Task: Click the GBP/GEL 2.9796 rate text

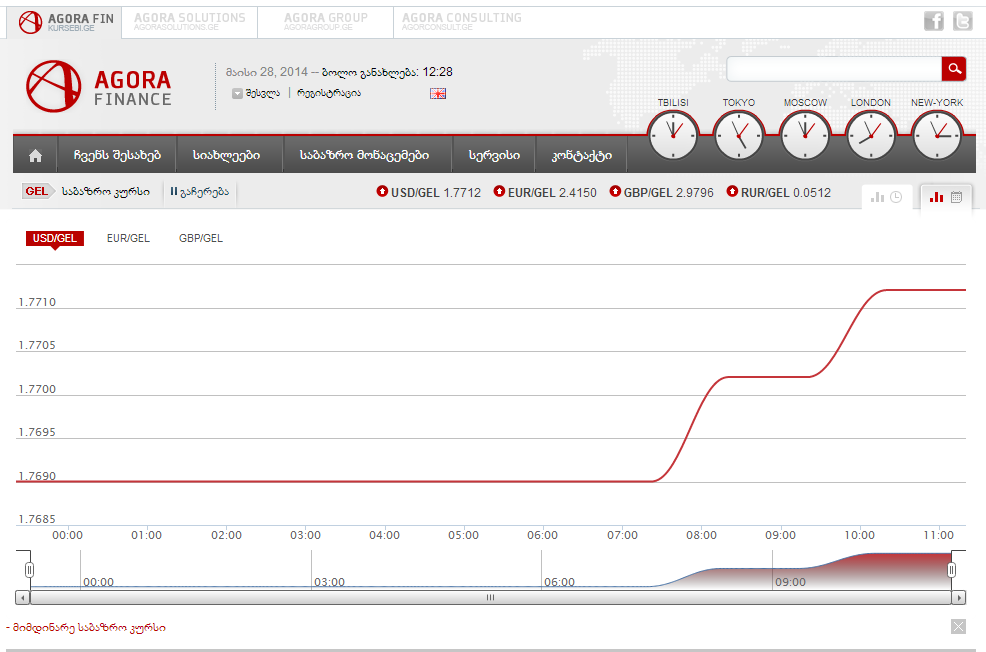Action: coord(668,192)
